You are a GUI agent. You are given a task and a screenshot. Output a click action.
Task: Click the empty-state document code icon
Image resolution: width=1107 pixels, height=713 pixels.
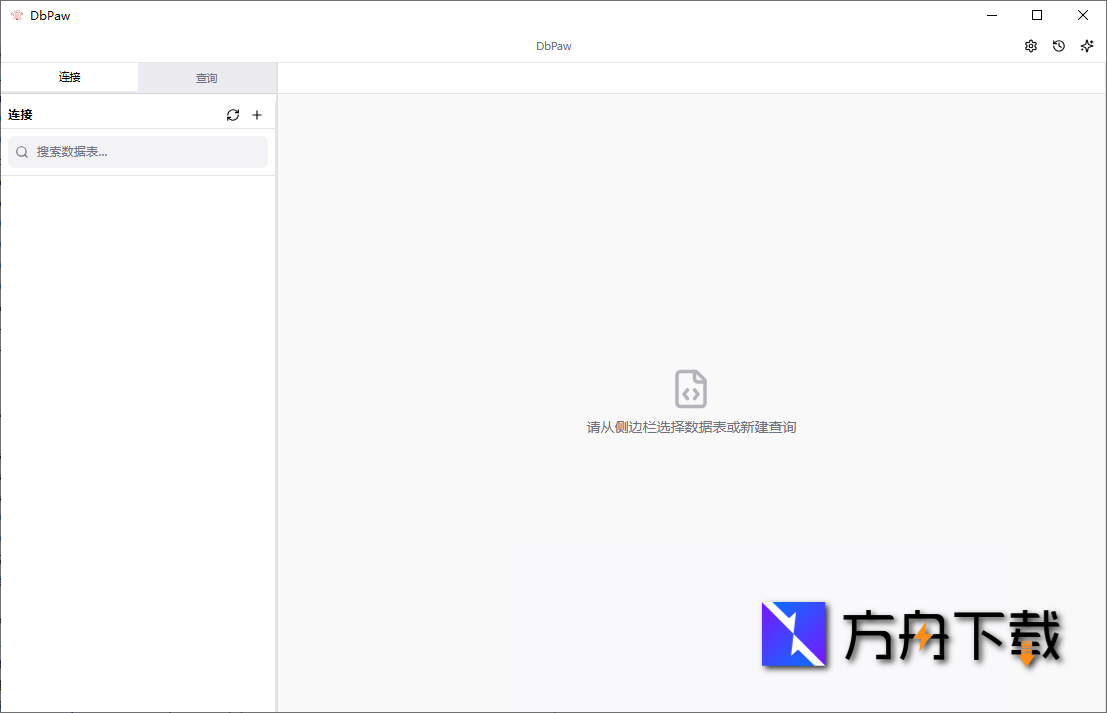[690, 389]
